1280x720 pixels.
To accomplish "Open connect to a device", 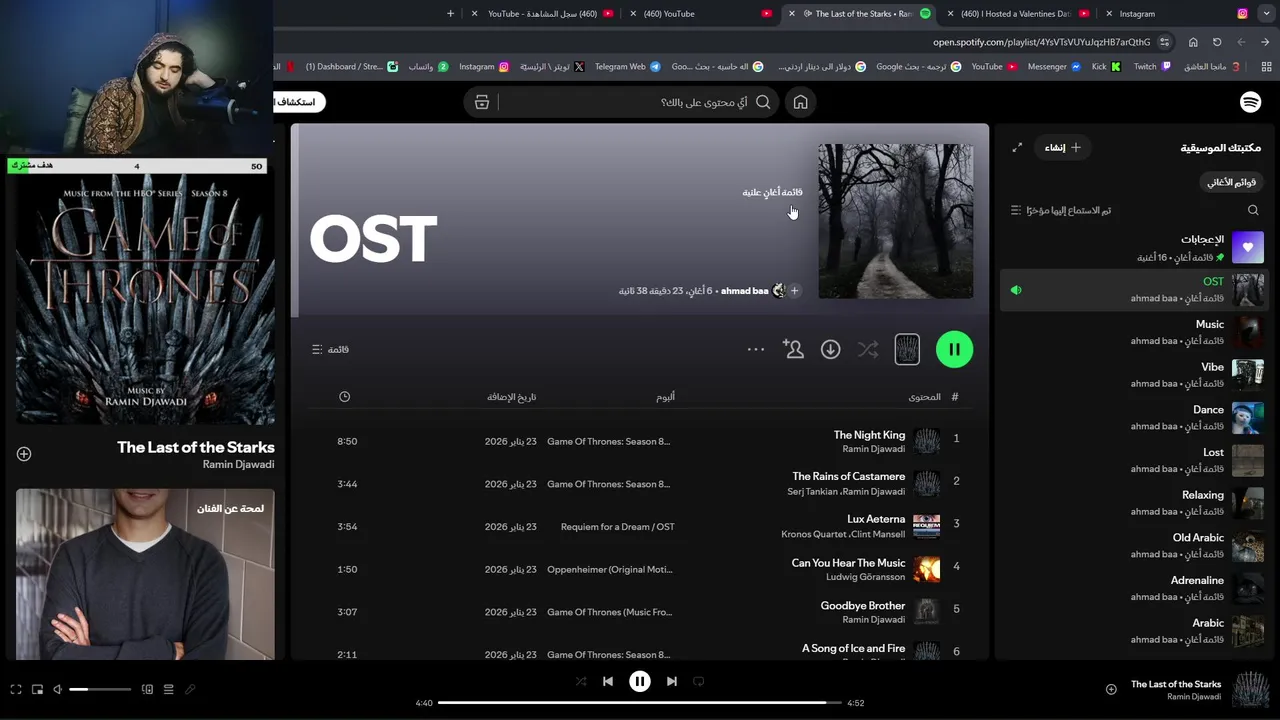I will (x=147, y=690).
